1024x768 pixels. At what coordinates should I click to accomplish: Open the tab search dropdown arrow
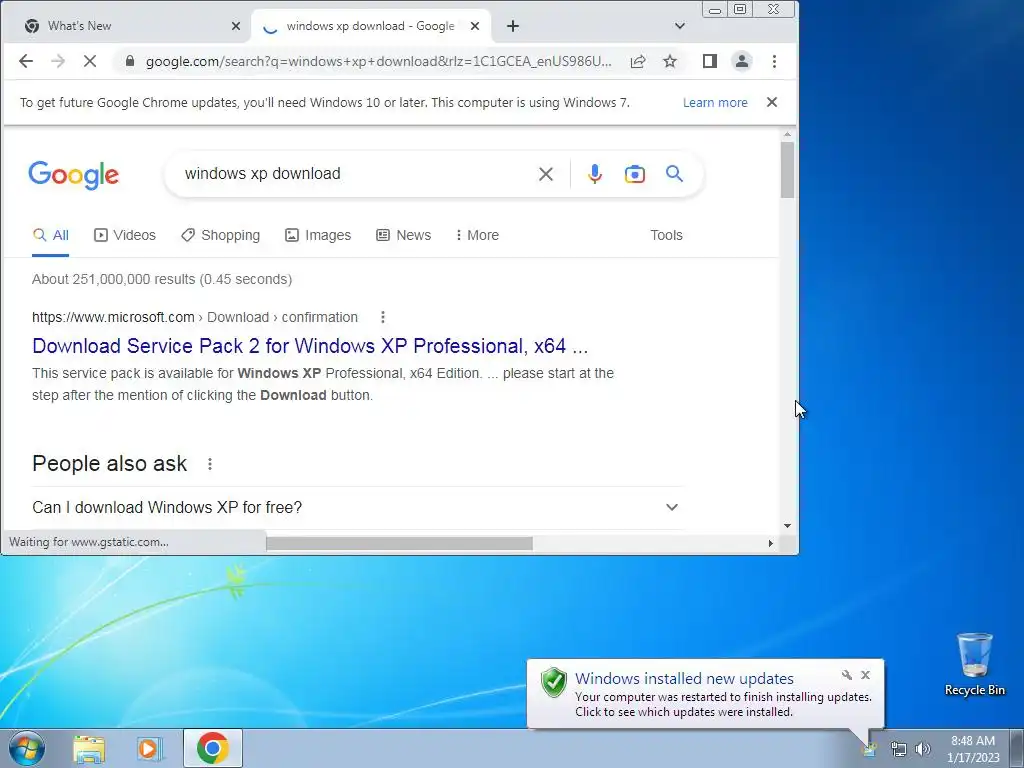click(x=680, y=26)
